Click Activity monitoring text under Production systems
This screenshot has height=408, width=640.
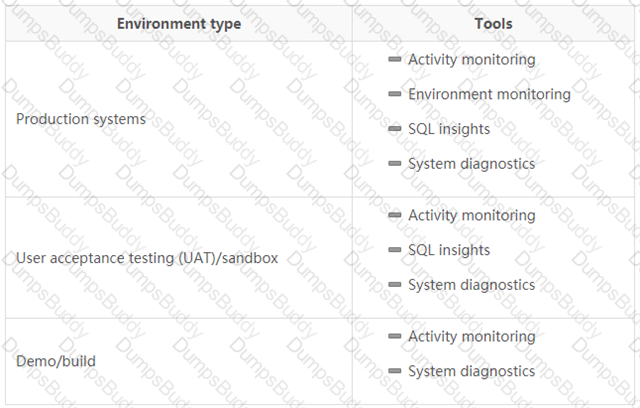click(x=472, y=60)
